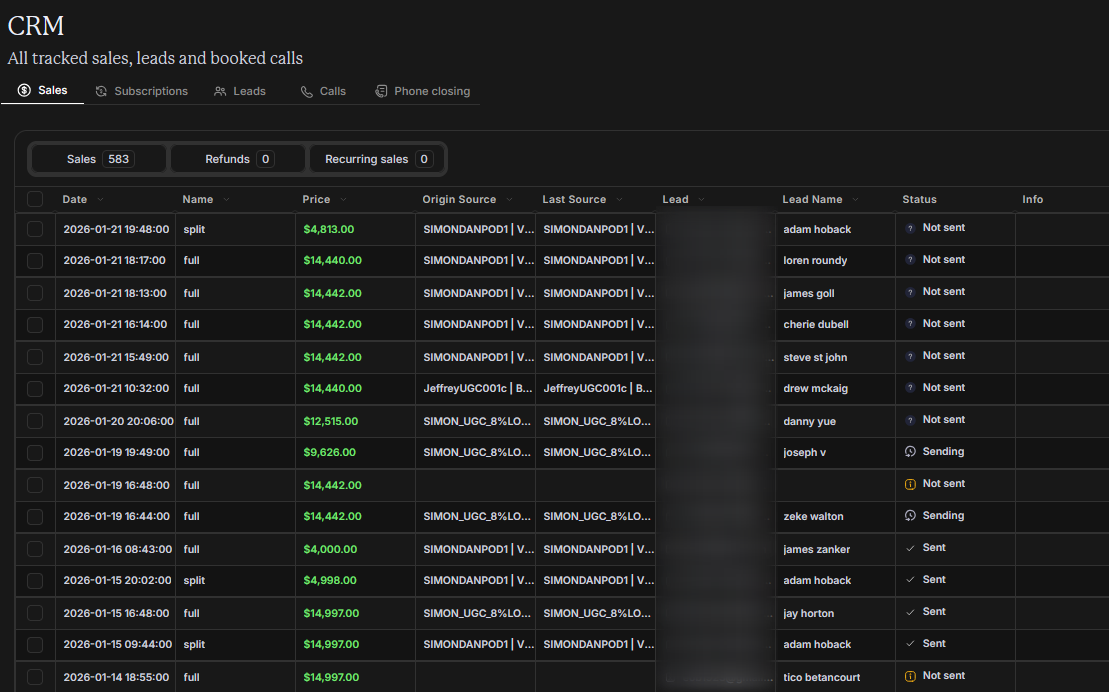1109x692 pixels.
Task: Click the Sending status icon for zeke walton
Action: coord(910,516)
